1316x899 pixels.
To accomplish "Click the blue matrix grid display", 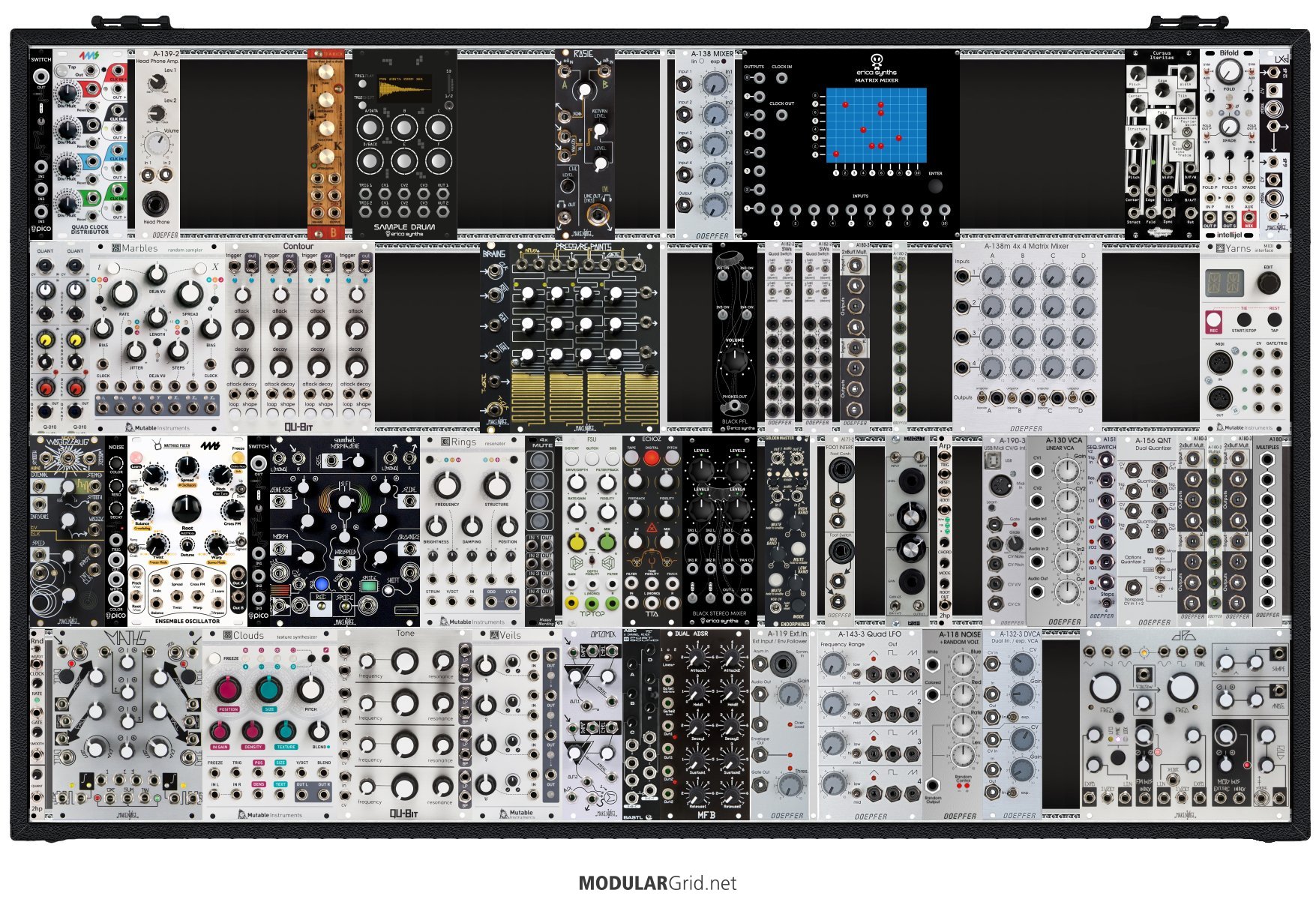I will click(876, 125).
